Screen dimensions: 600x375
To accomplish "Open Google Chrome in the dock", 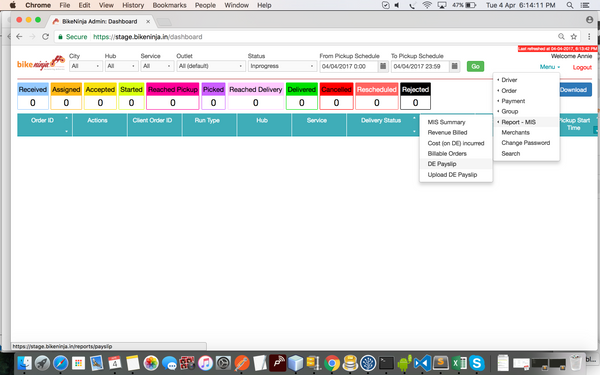I will pos(332,363).
